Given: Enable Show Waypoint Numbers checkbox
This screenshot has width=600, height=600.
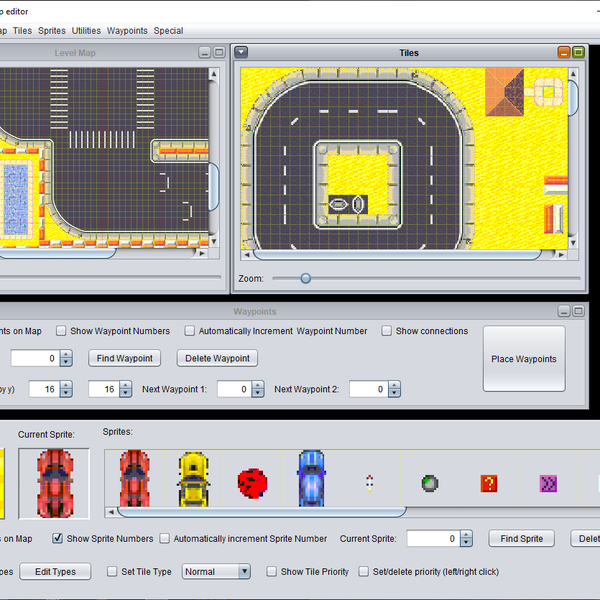Looking at the screenshot, I should pos(62,331).
